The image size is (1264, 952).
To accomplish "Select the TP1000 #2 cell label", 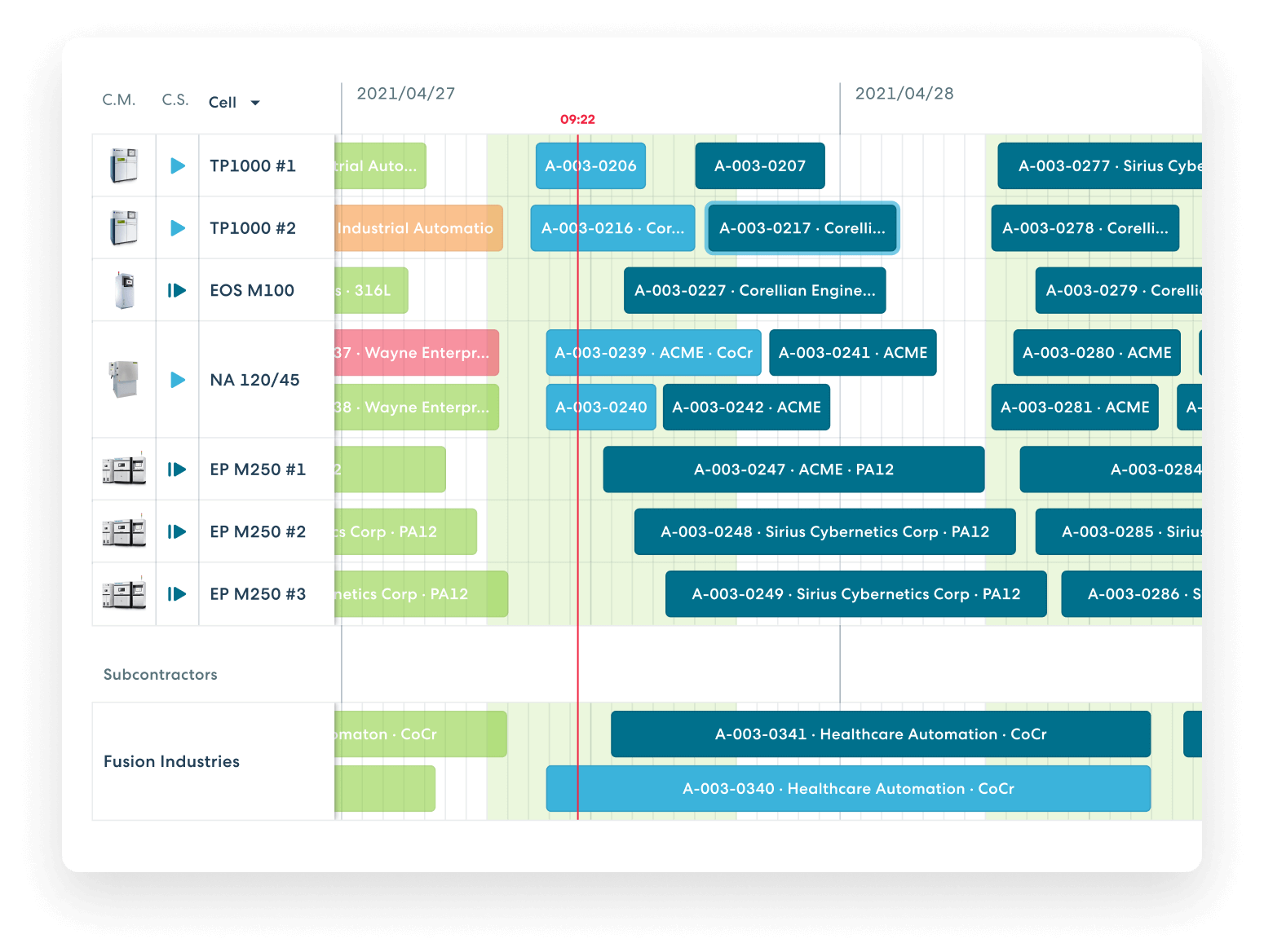I will [253, 228].
